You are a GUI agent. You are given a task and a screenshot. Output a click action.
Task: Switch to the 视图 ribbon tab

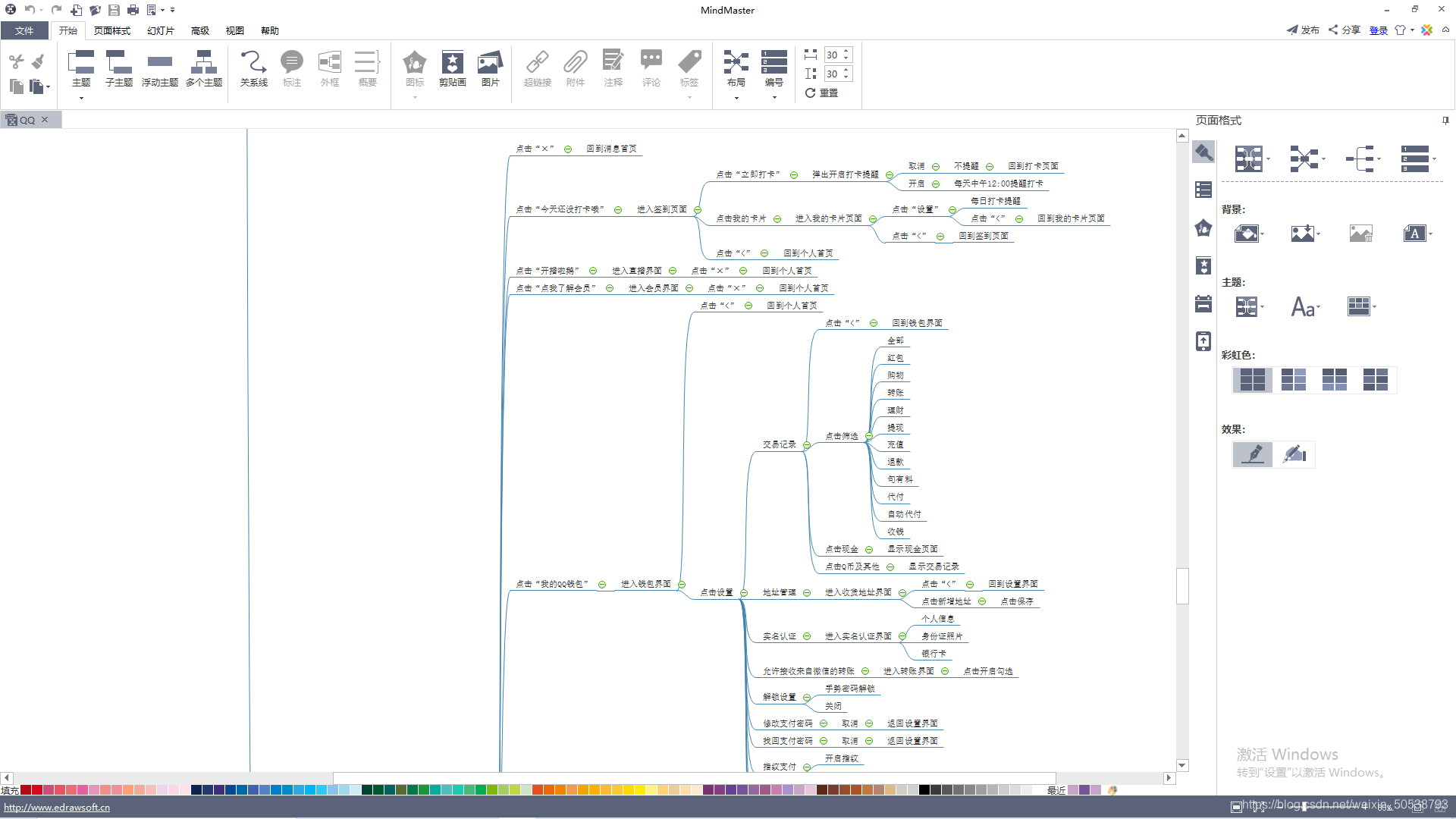[235, 31]
